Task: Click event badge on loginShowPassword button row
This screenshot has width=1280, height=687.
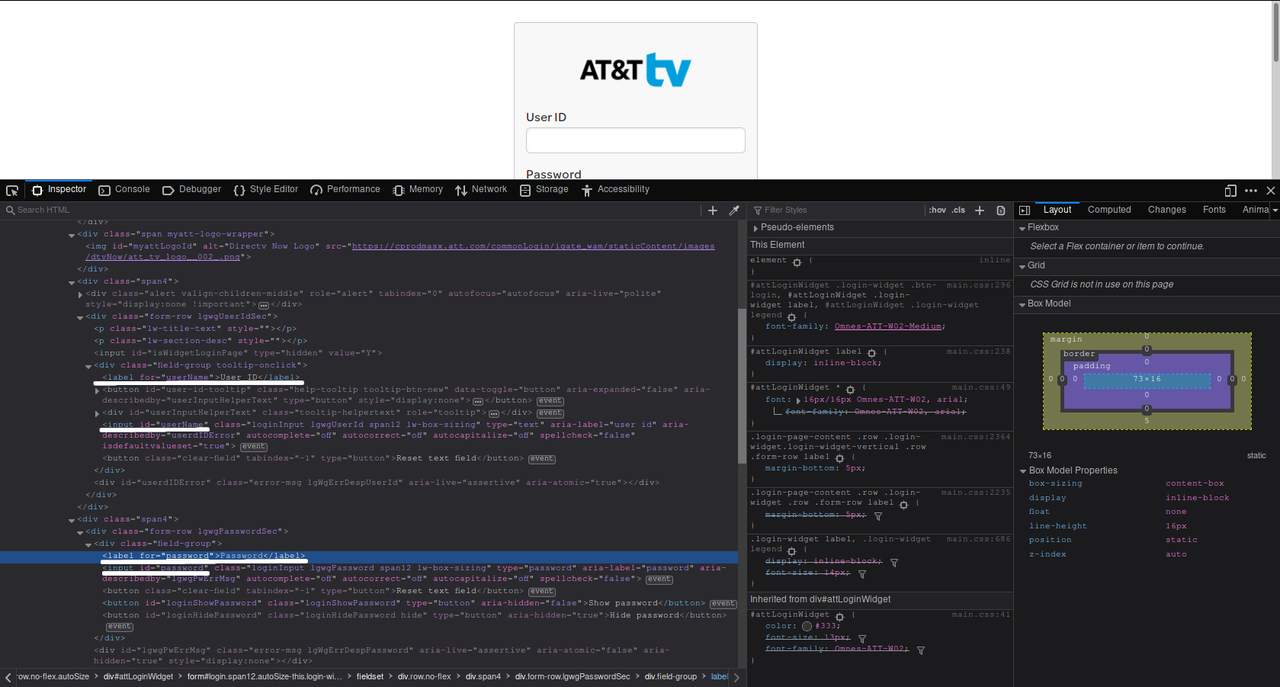Action: pos(722,604)
